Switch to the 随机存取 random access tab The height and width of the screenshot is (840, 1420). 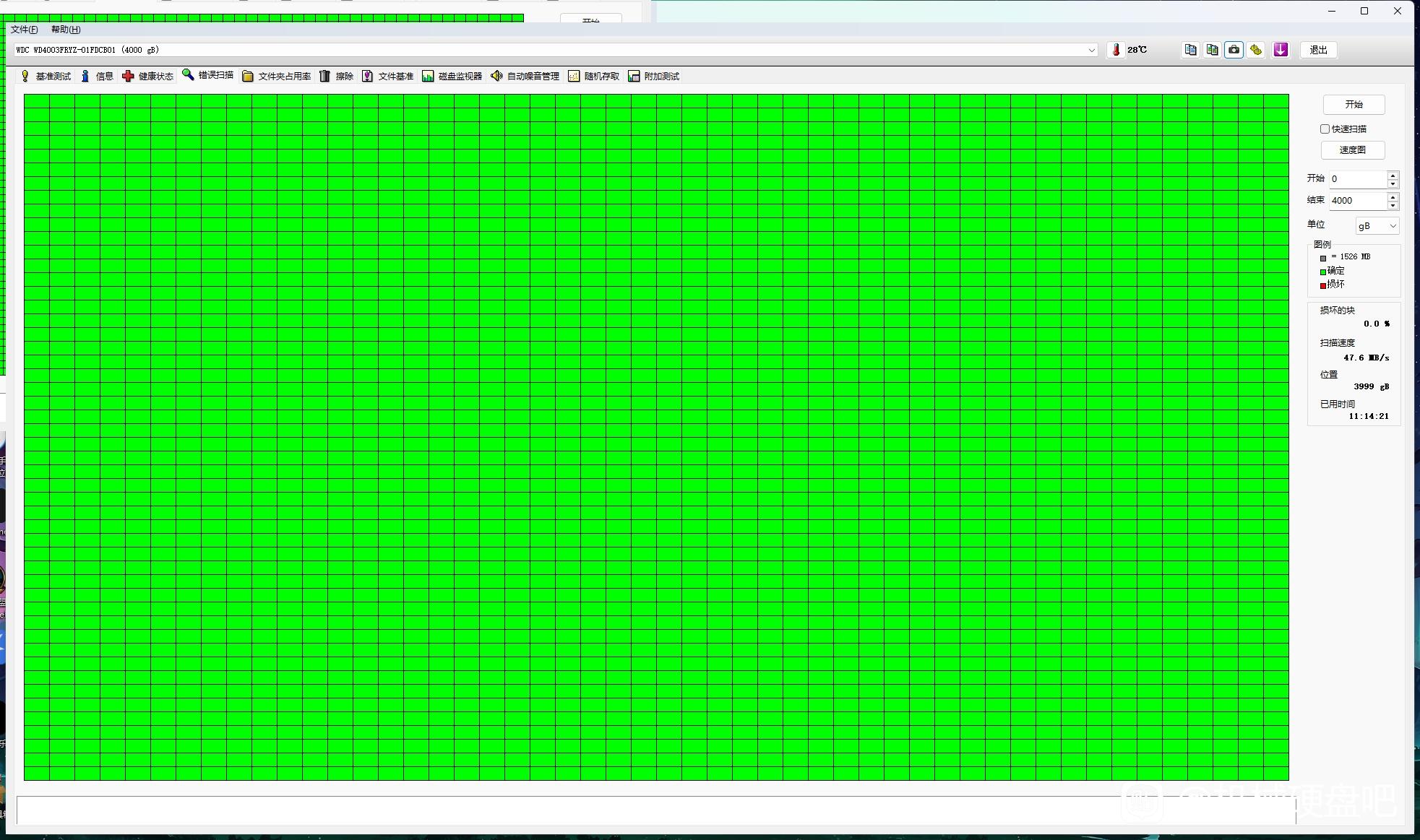594,77
